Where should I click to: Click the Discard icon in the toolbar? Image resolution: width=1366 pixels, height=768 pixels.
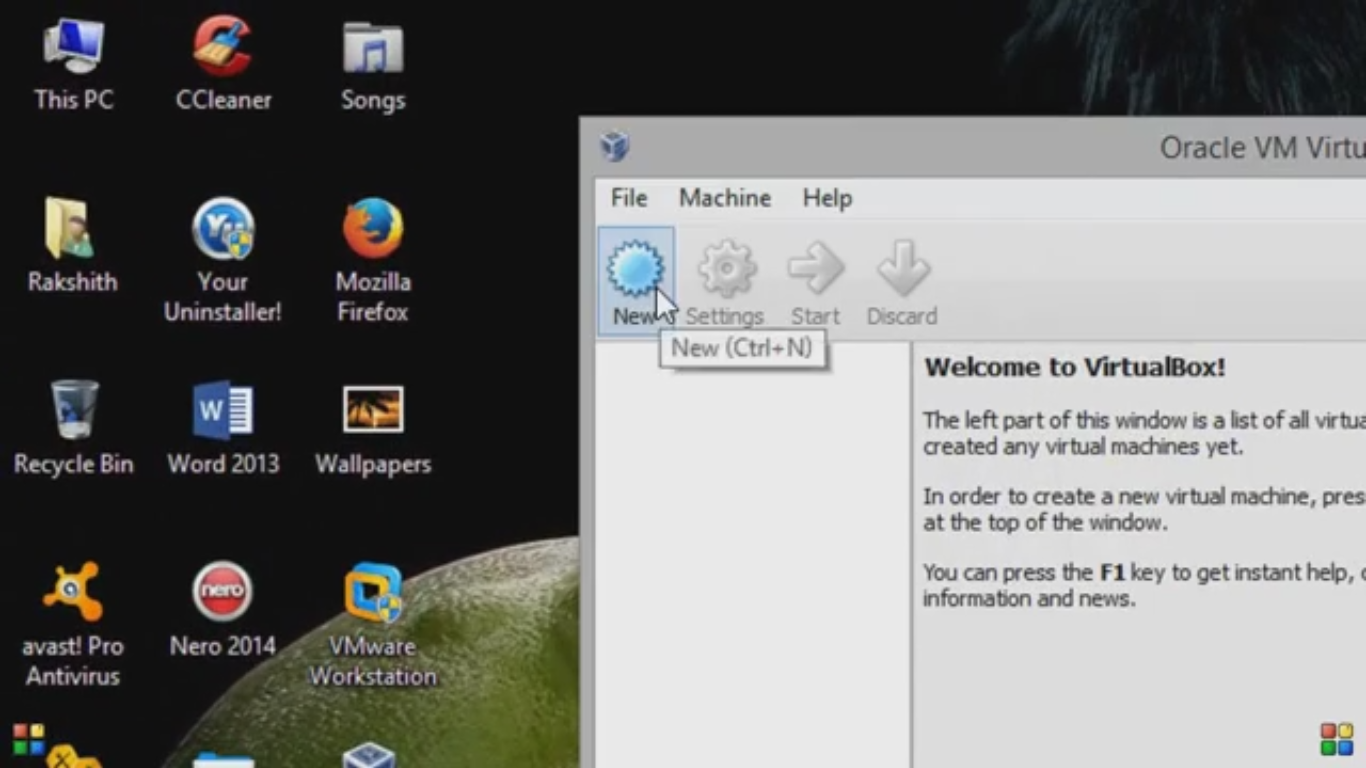(x=900, y=268)
